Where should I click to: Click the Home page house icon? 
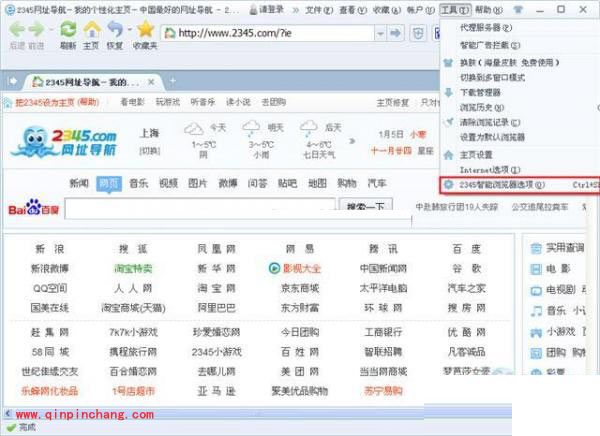[92, 29]
